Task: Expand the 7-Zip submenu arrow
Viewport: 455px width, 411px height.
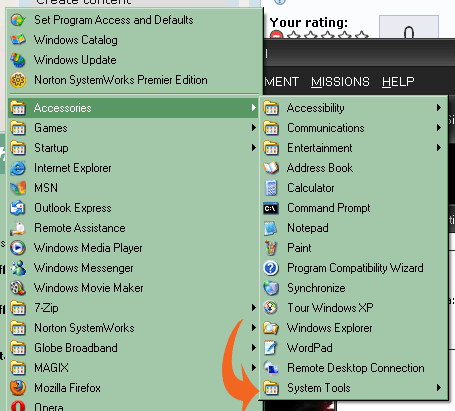Action: [x=254, y=308]
